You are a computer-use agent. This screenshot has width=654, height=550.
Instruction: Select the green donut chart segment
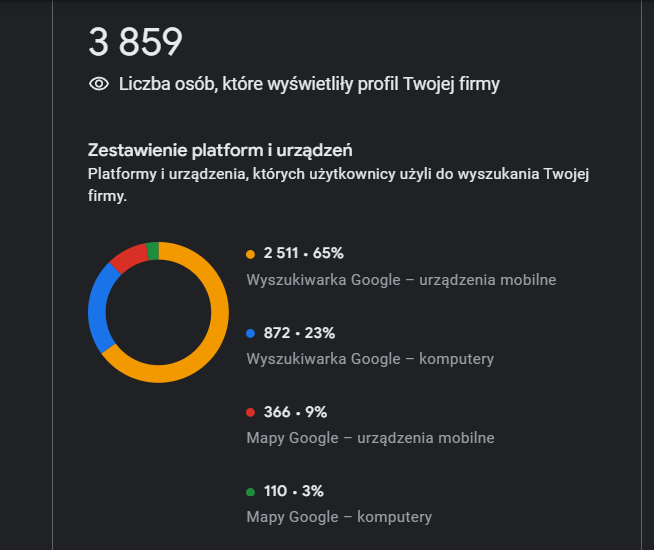point(152,250)
